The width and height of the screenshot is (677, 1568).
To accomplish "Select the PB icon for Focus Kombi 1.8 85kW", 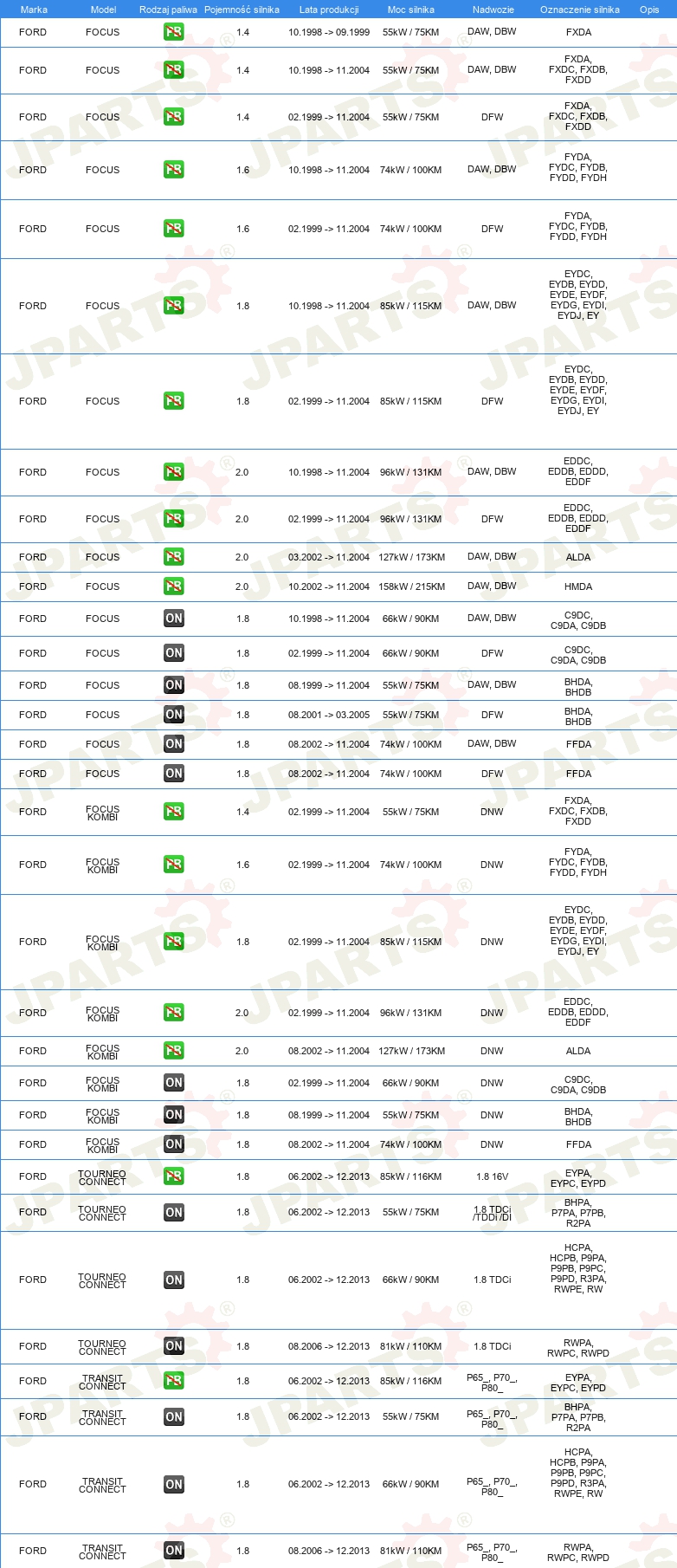I will pos(174,942).
